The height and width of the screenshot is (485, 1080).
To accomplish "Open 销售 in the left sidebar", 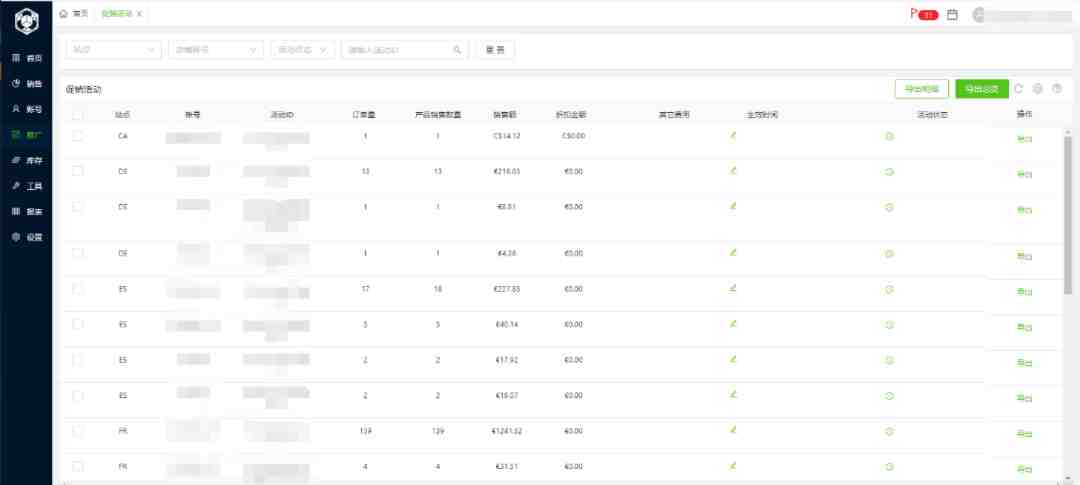I will (x=28, y=84).
